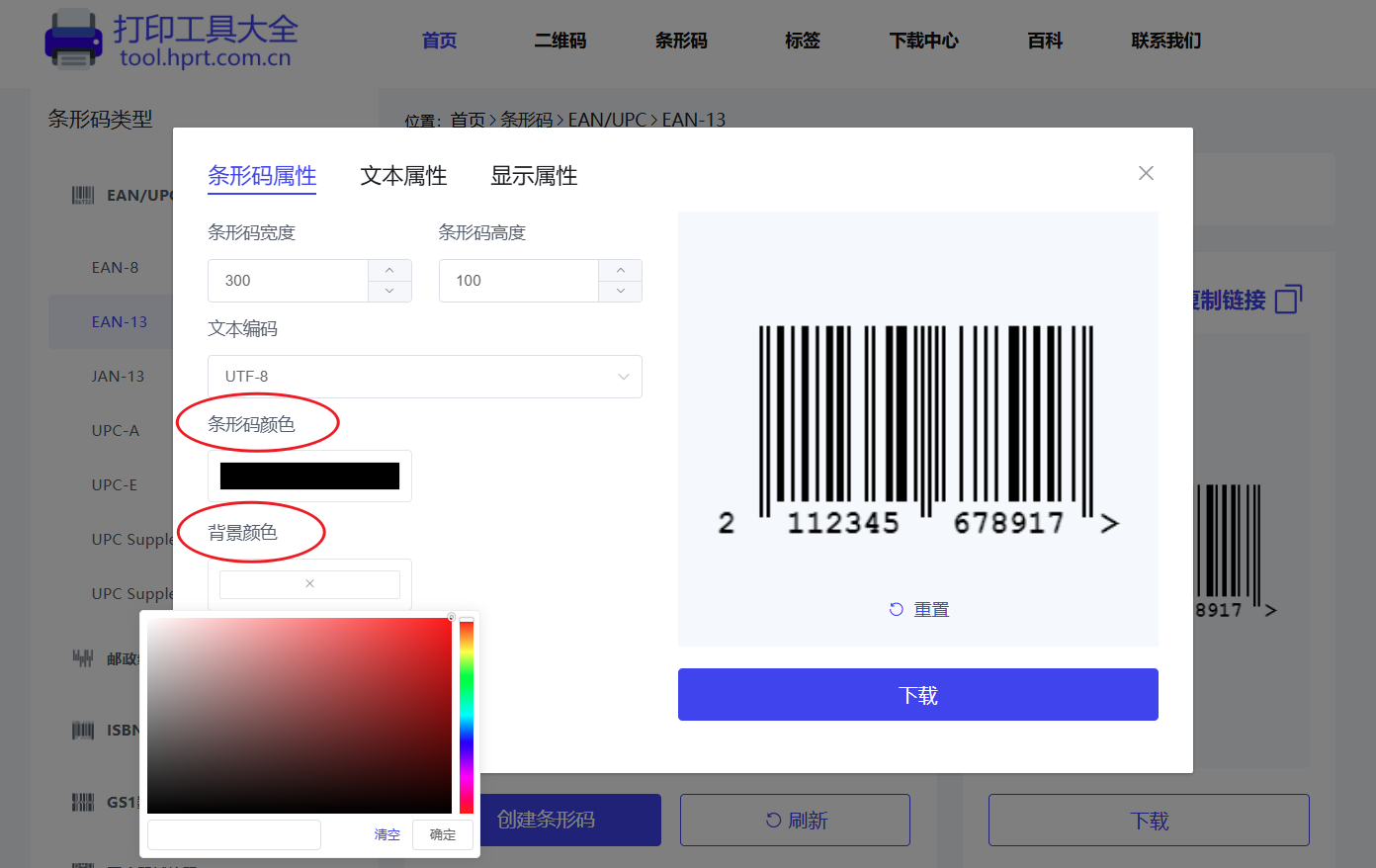Open the 二维码 navigation item

pyautogui.click(x=560, y=41)
